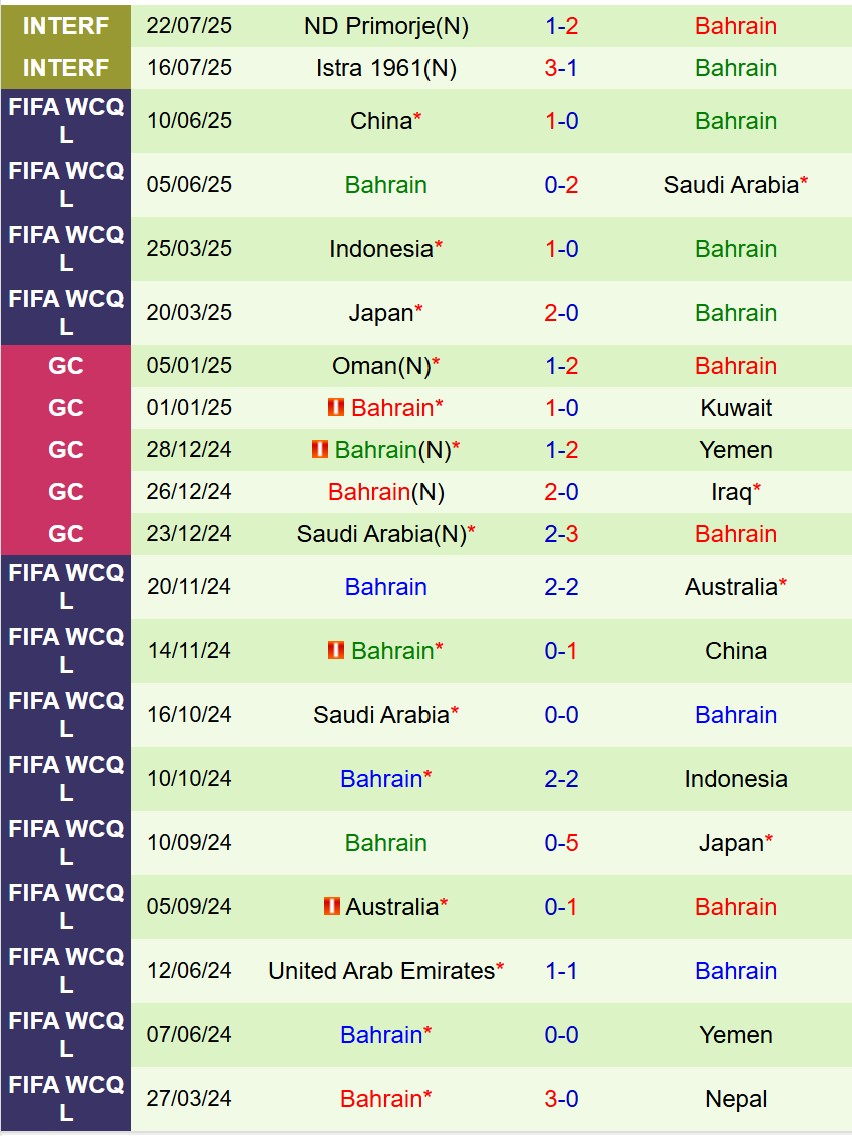Open the Iraq team link
The width and height of the screenshot is (852, 1136).
[731, 492]
